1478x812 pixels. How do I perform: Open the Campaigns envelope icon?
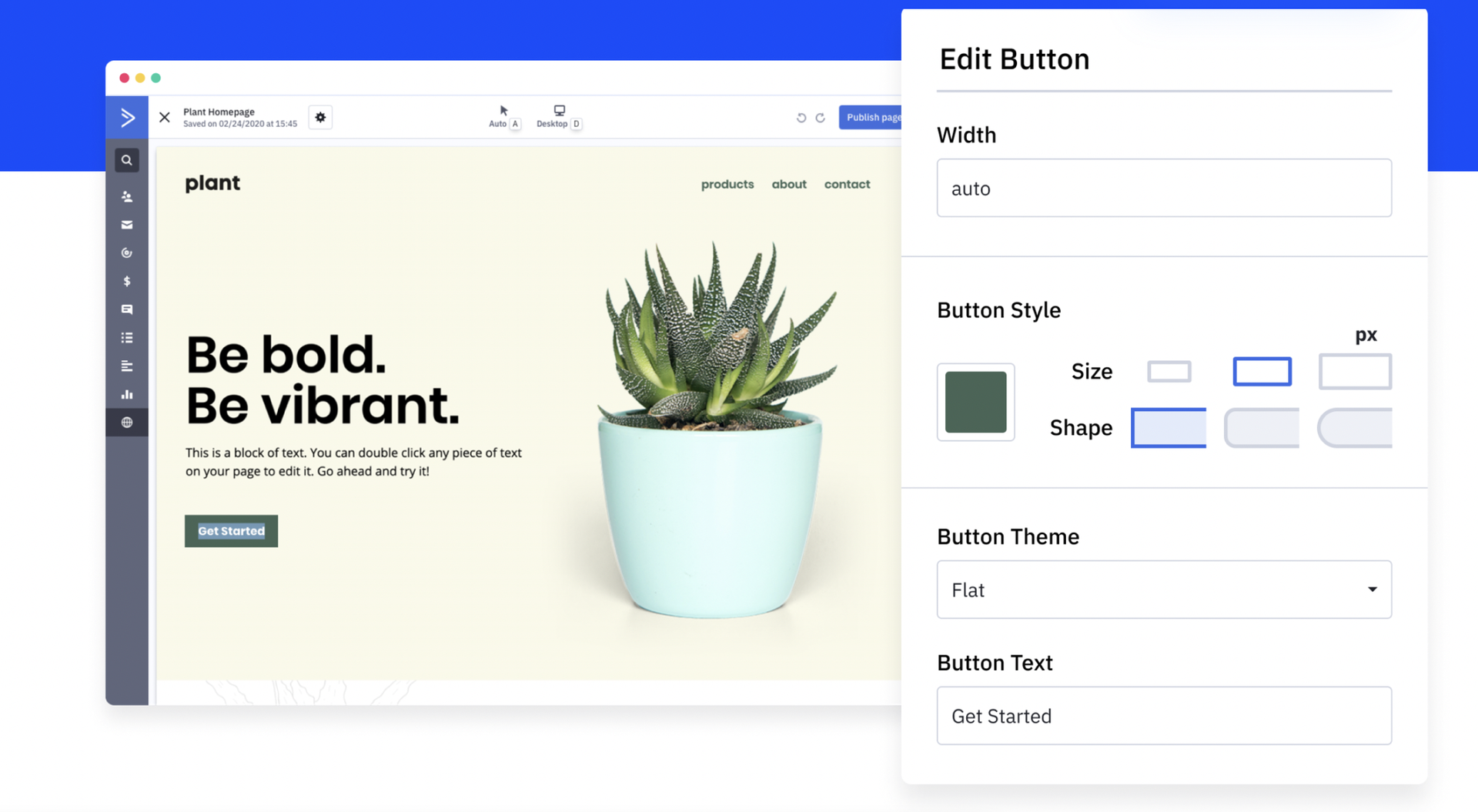(x=127, y=225)
